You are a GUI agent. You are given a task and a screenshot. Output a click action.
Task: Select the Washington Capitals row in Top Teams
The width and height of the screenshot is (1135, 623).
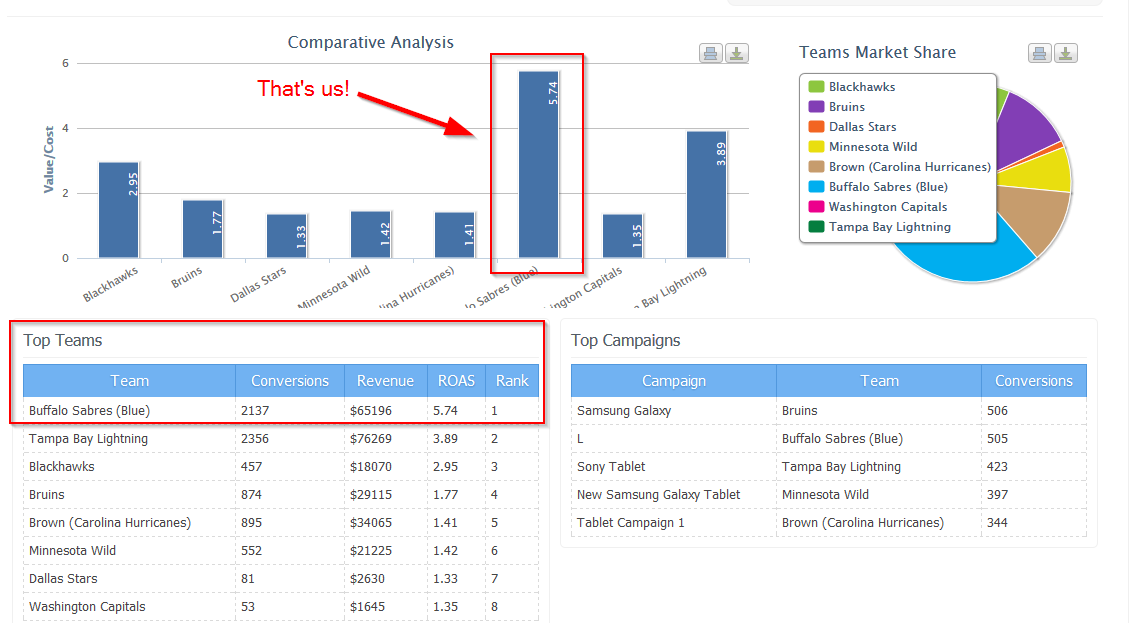pyautogui.click(x=87, y=607)
